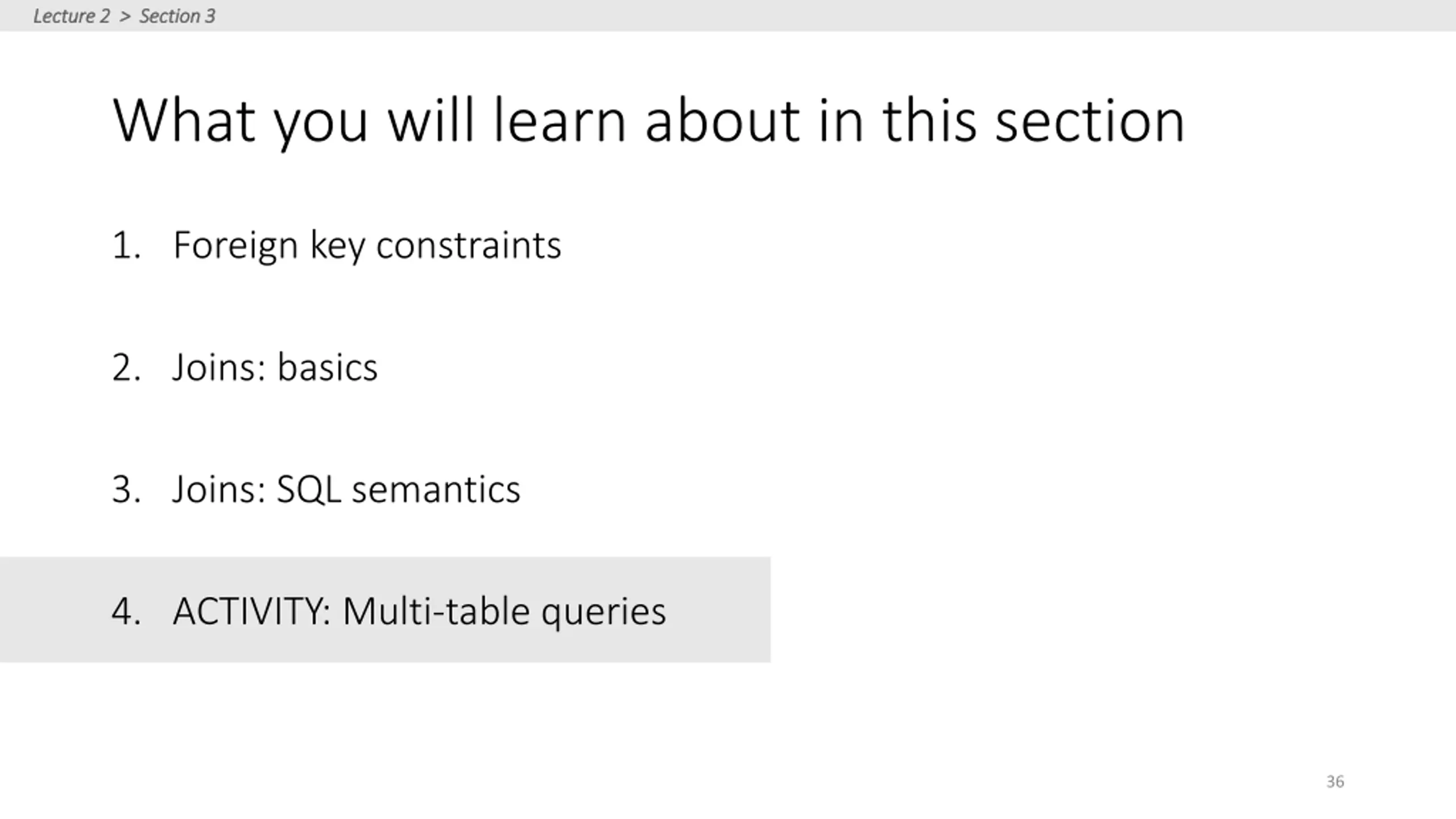Click the slide page number 36

[x=1335, y=781]
